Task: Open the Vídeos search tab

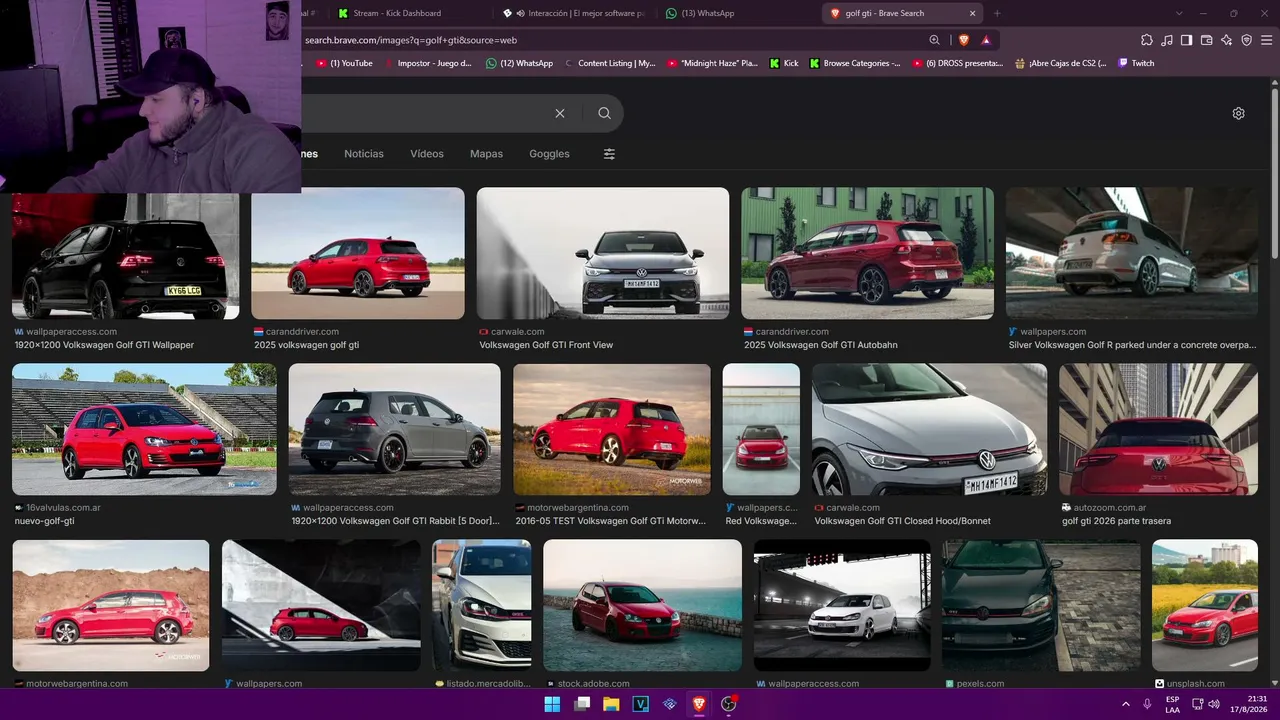Action: pyautogui.click(x=427, y=154)
